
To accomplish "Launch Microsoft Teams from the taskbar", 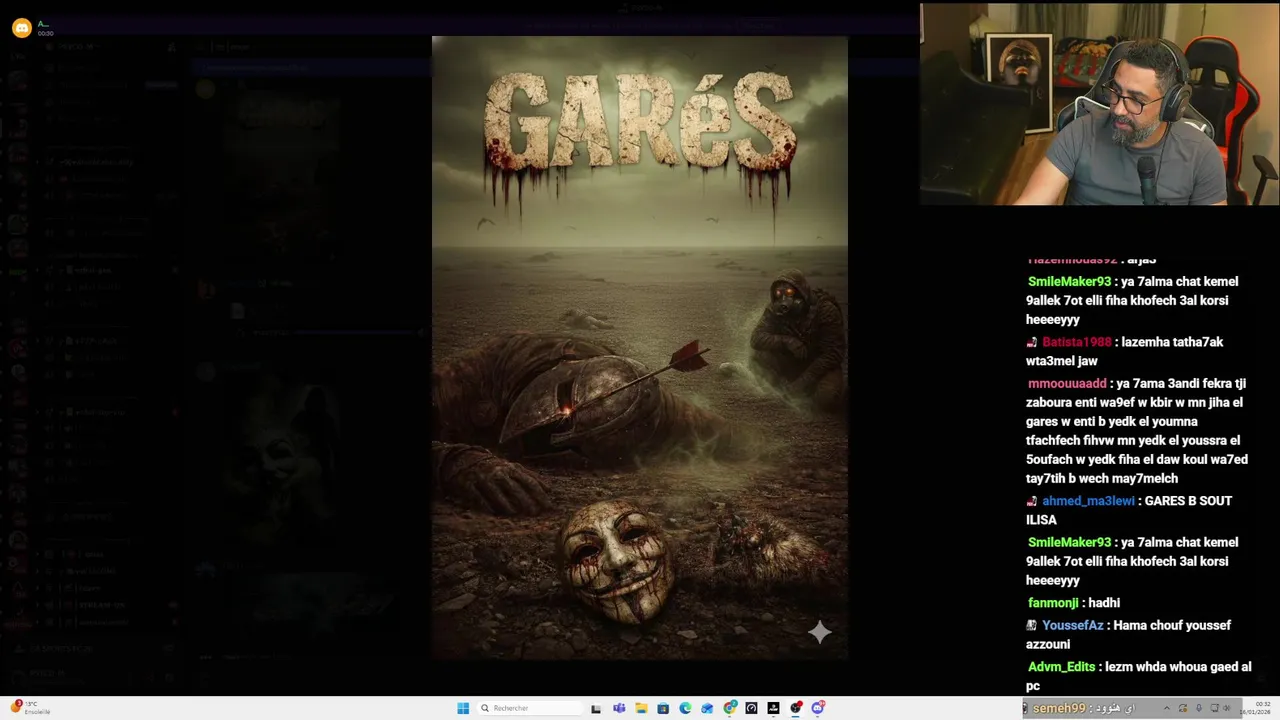I will point(619,708).
